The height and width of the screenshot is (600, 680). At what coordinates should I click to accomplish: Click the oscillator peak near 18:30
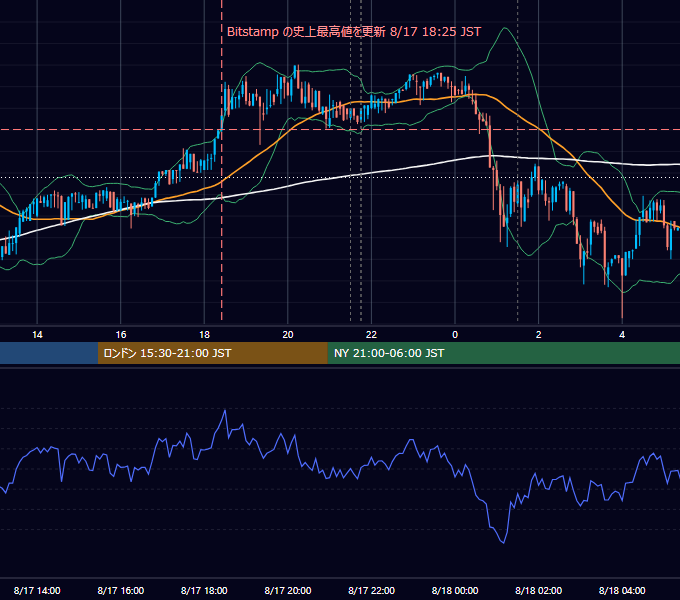[x=225, y=410]
